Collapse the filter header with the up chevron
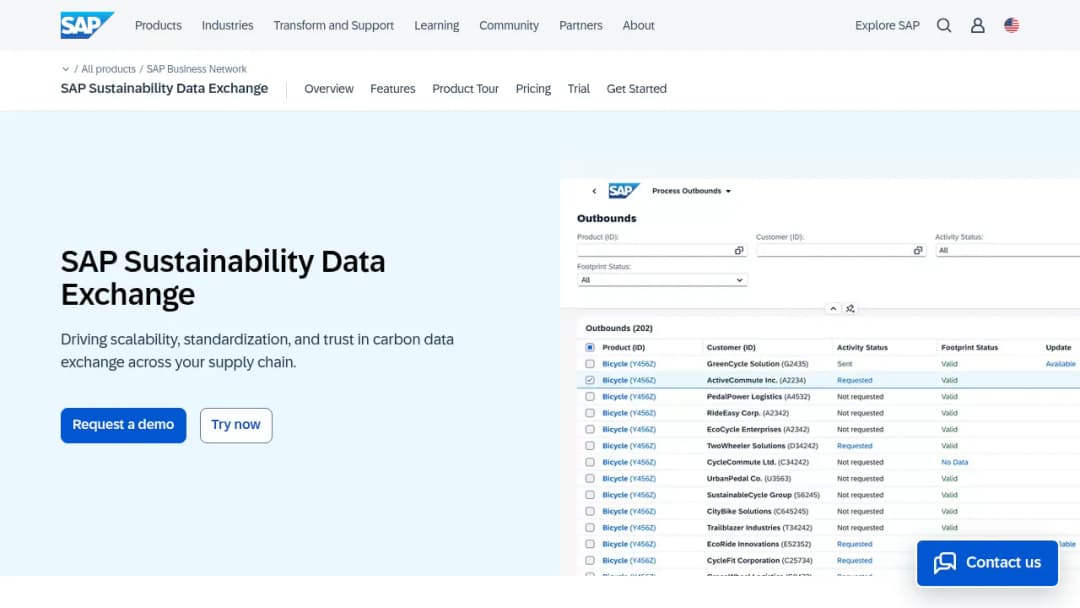This screenshot has width=1080, height=608. click(833, 308)
